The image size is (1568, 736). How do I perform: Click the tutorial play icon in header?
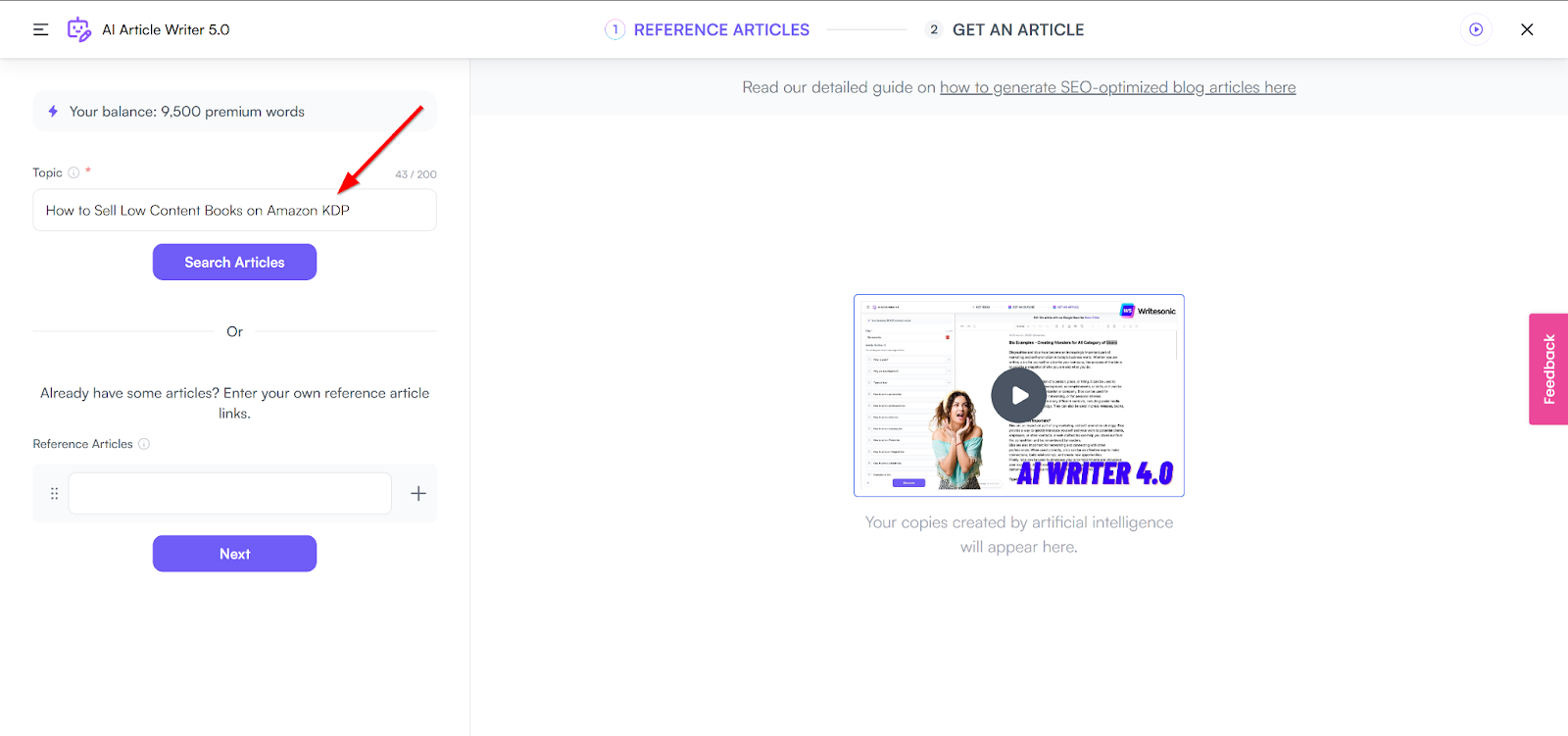(1476, 29)
